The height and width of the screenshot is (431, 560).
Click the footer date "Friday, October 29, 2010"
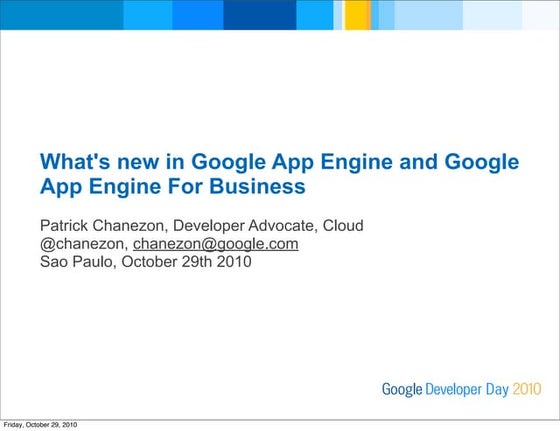[40, 425]
